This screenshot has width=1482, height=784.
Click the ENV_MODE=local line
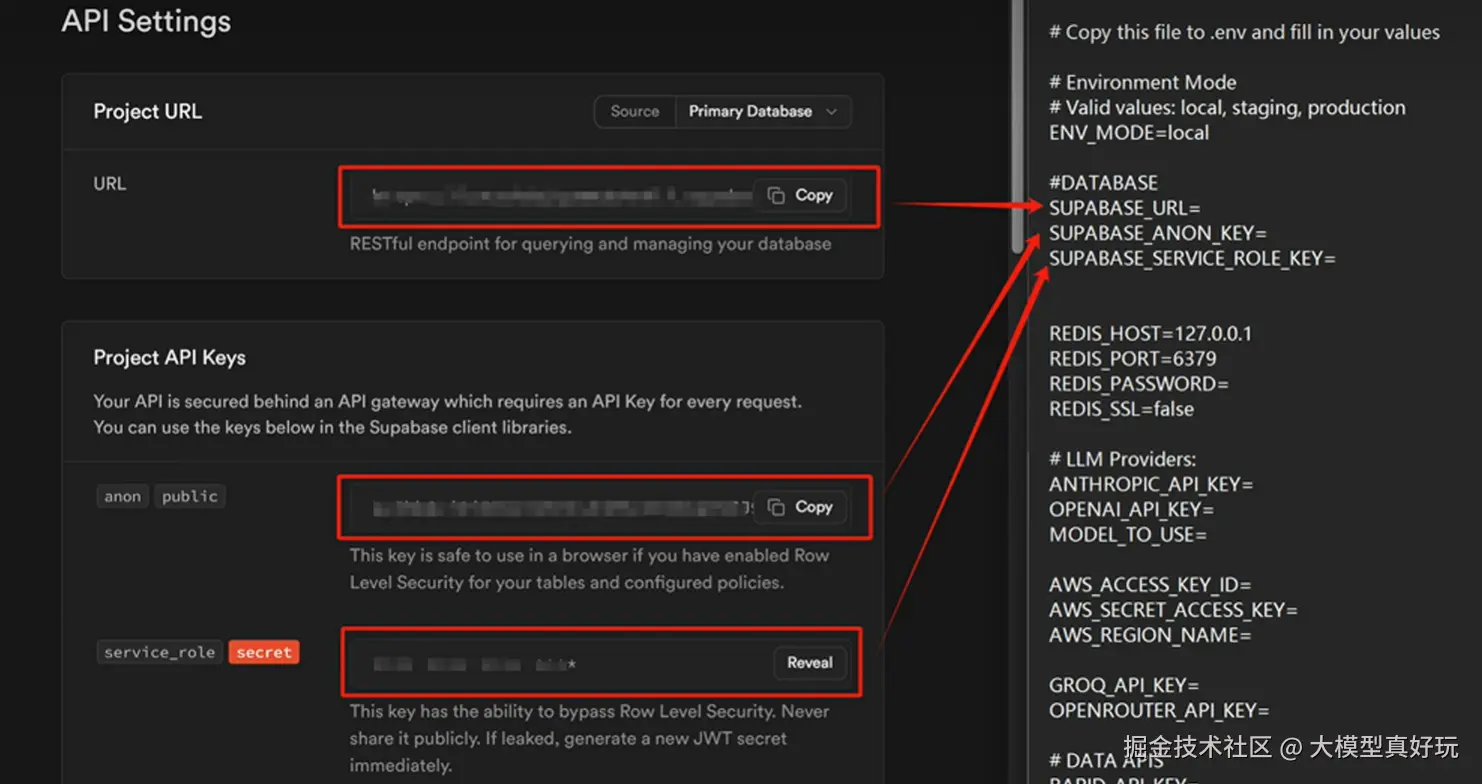tap(1129, 133)
